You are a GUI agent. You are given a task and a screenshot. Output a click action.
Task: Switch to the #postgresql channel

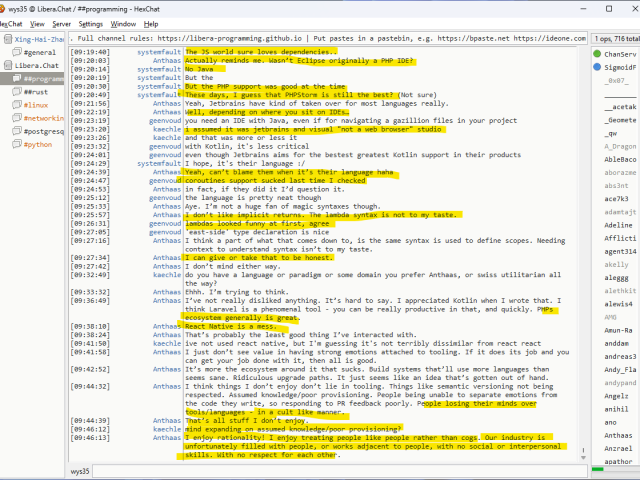[43, 130]
